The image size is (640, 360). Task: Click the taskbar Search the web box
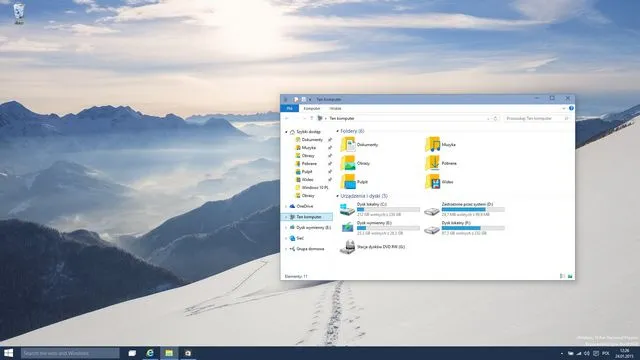(x=70, y=353)
